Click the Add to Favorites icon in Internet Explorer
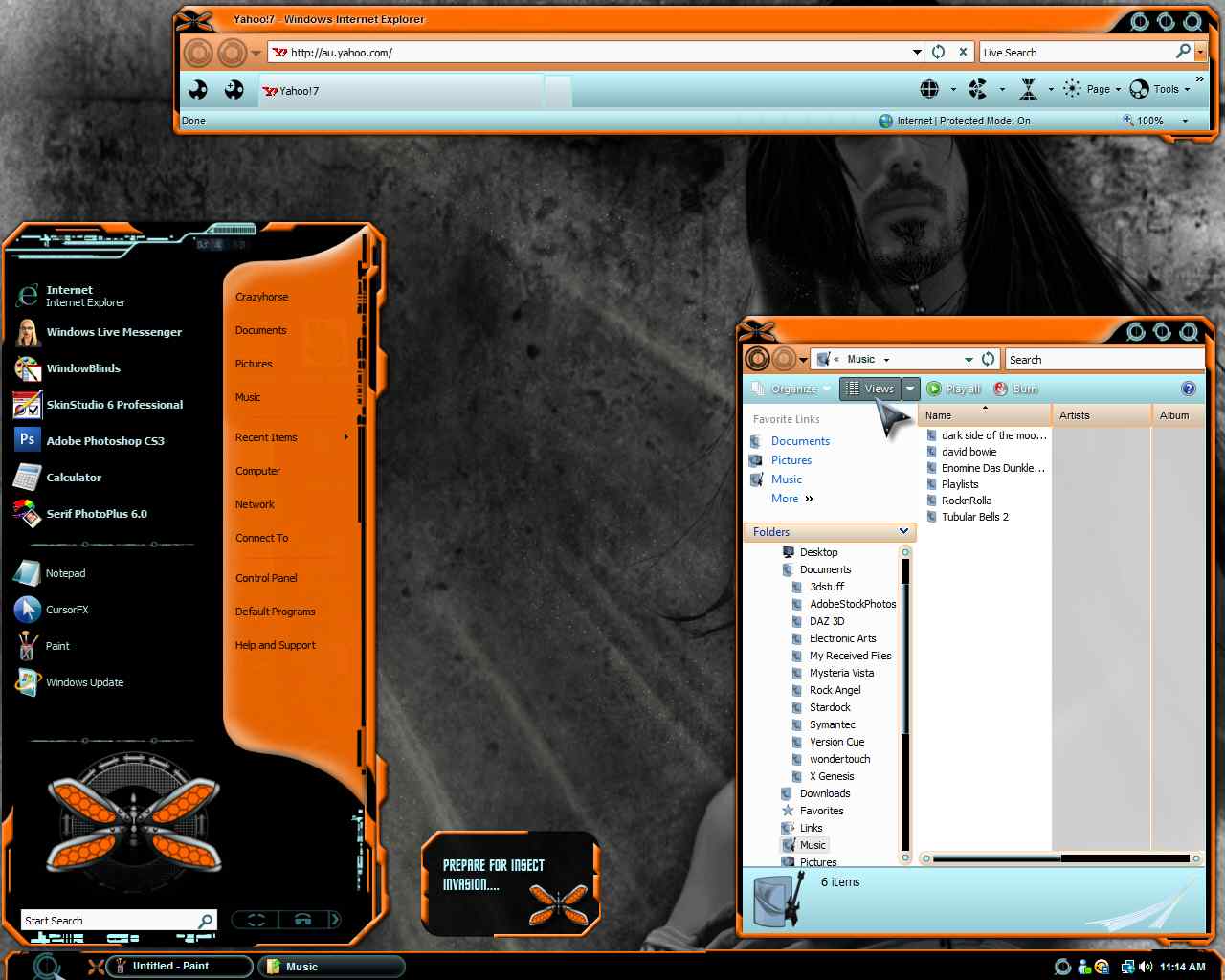Image resolution: width=1225 pixels, height=980 pixels. coord(234,90)
